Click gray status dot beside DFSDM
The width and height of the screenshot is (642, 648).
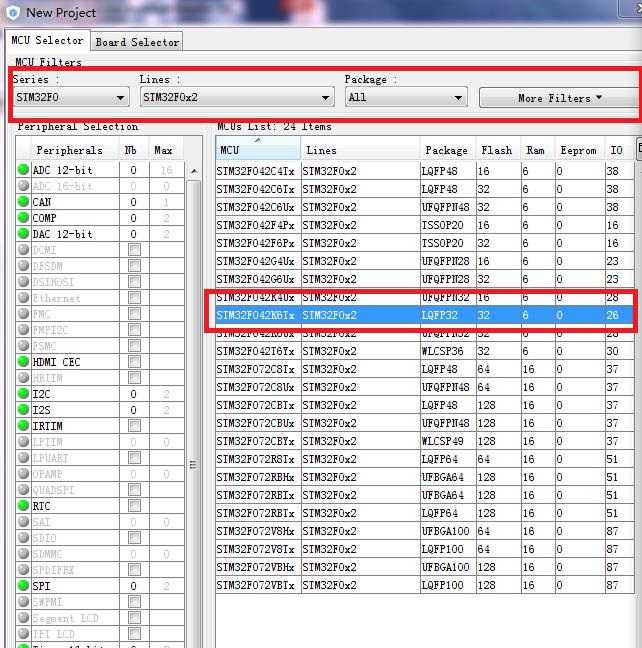click(x=24, y=265)
